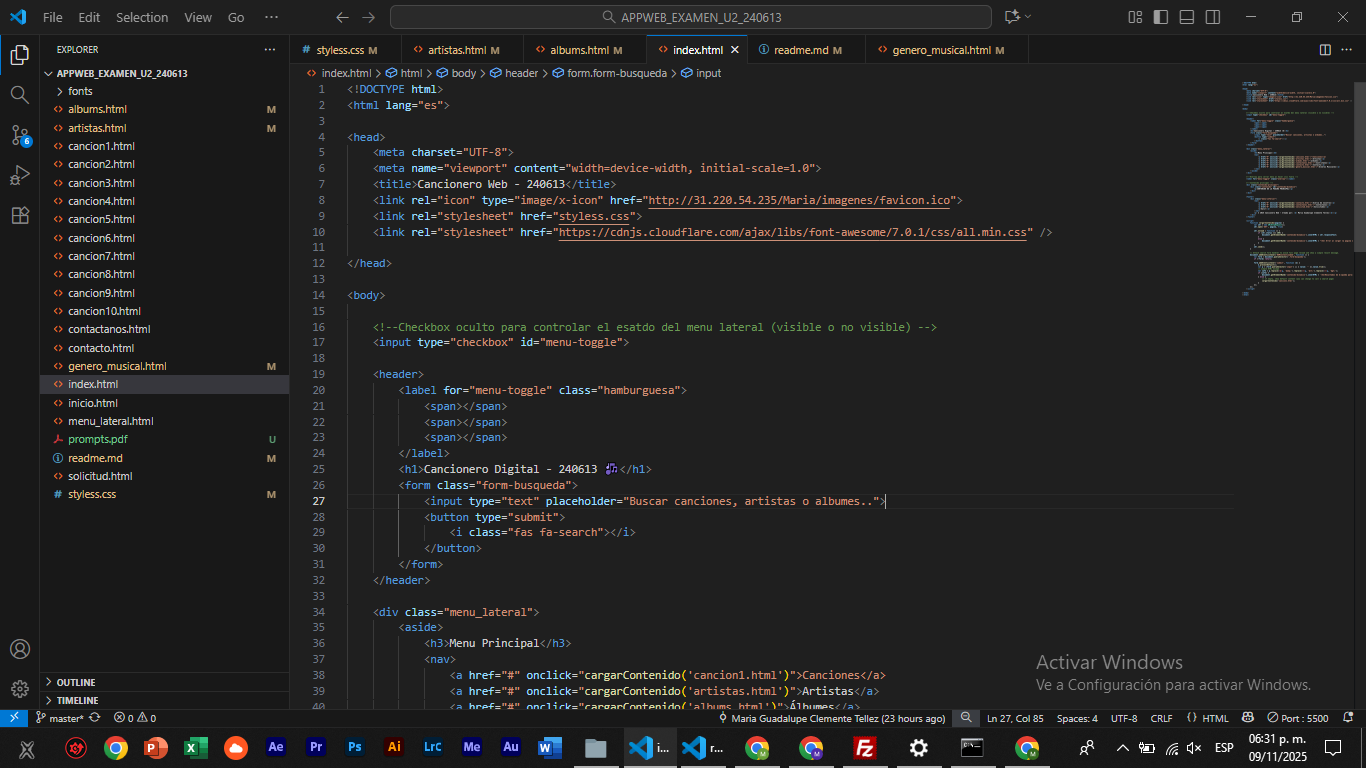
Task: Open prompts.pdf from the Explorer
Action: coord(97,439)
